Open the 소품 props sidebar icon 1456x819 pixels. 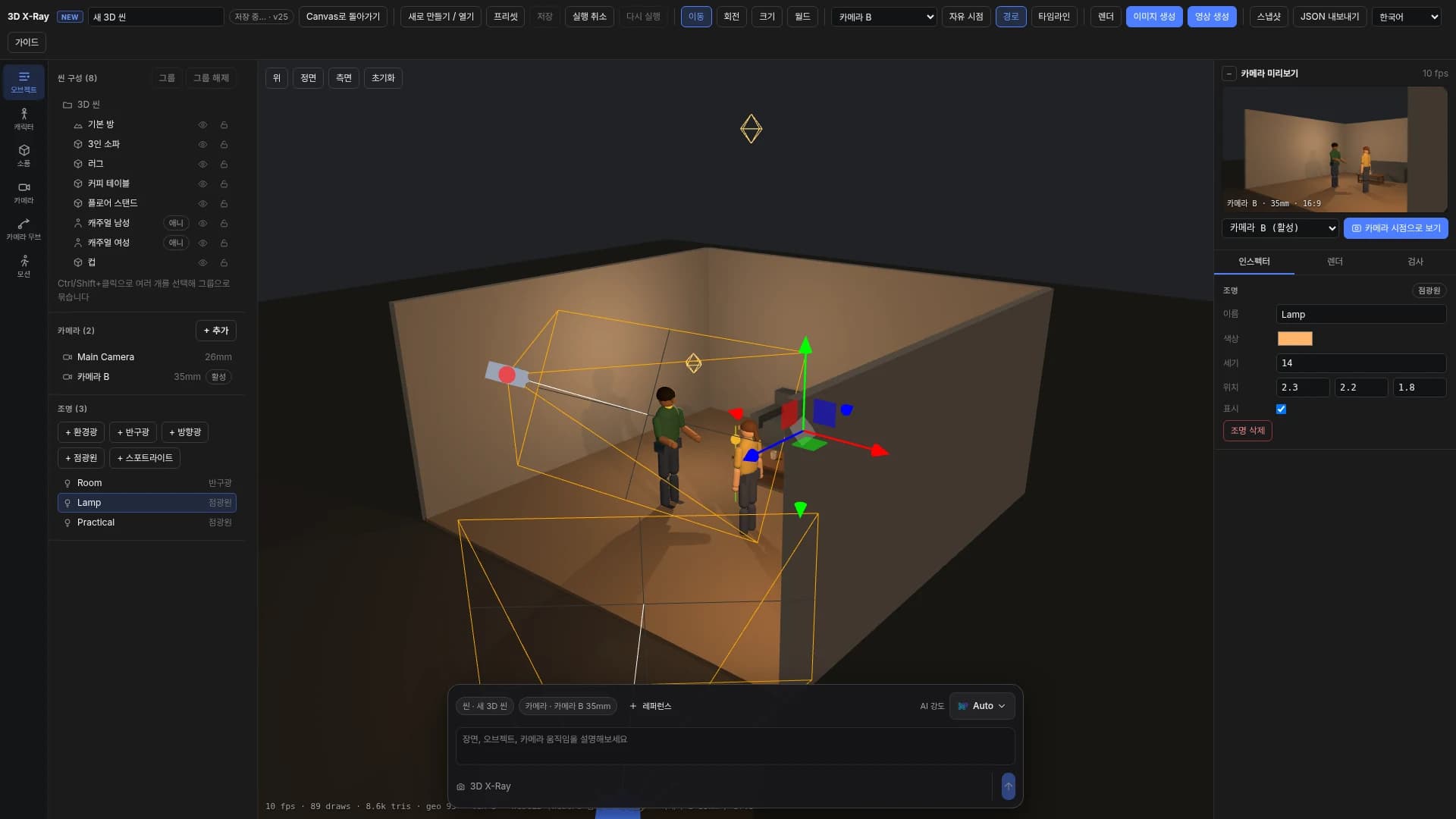24,155
